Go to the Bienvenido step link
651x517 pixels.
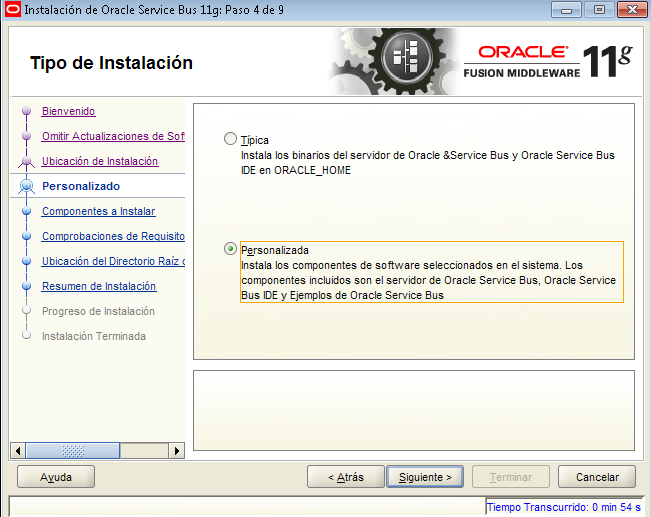click(69, 111)
